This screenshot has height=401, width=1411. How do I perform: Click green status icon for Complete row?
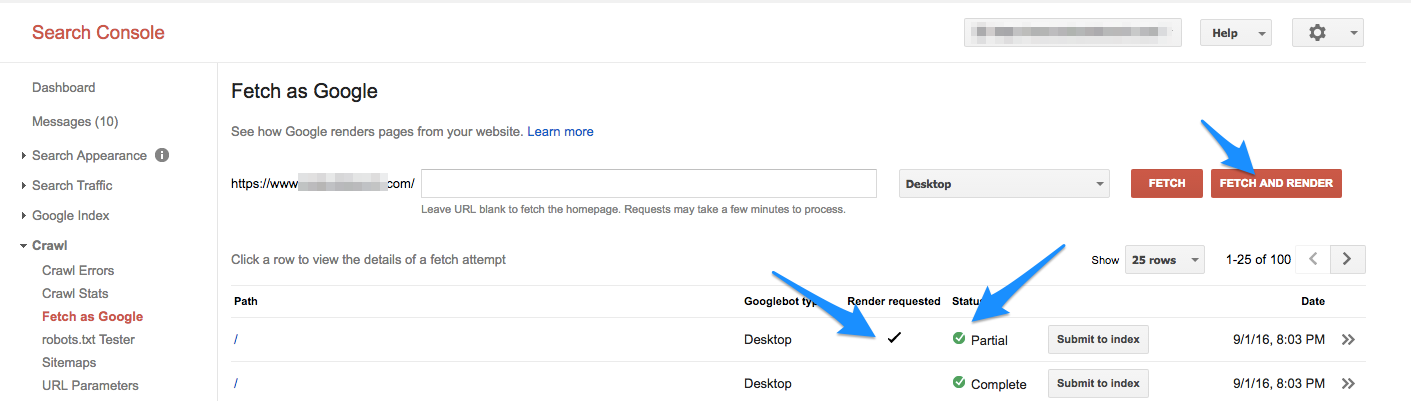959,383
